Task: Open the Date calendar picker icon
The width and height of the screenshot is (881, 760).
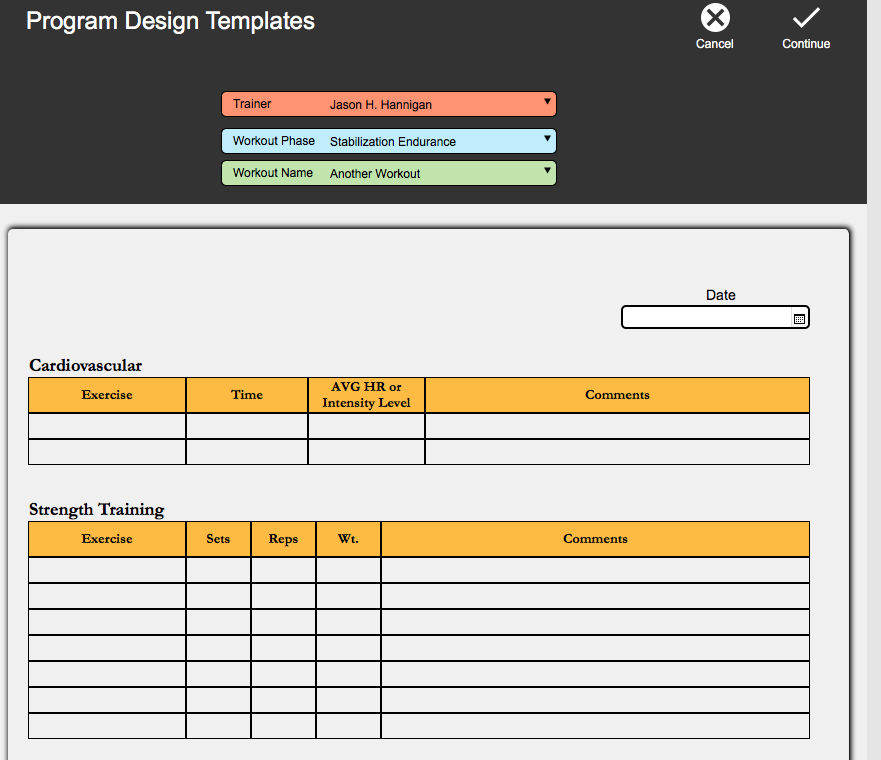Action: [799, 319]
